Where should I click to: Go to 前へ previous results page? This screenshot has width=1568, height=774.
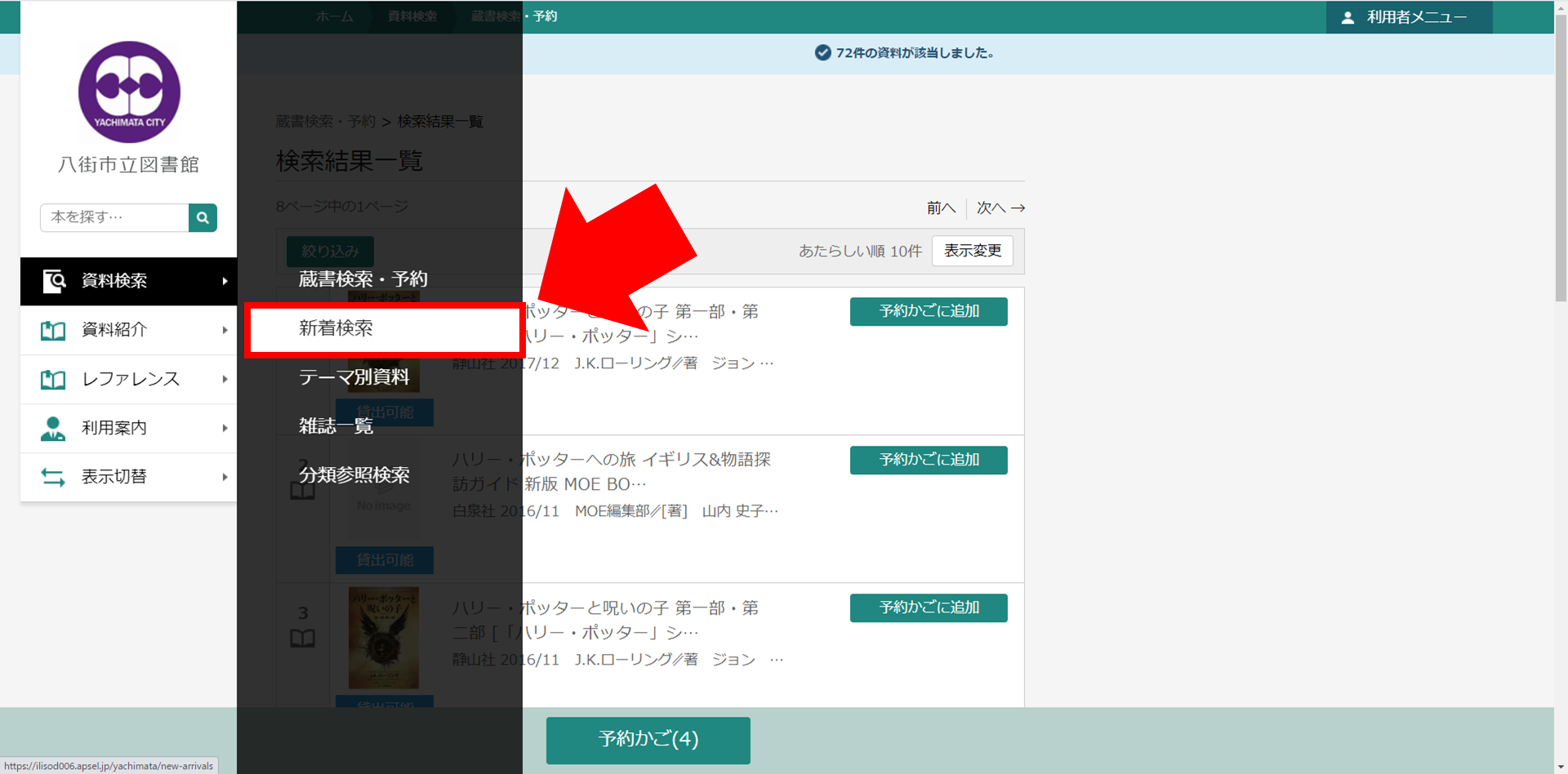(941, 208)
